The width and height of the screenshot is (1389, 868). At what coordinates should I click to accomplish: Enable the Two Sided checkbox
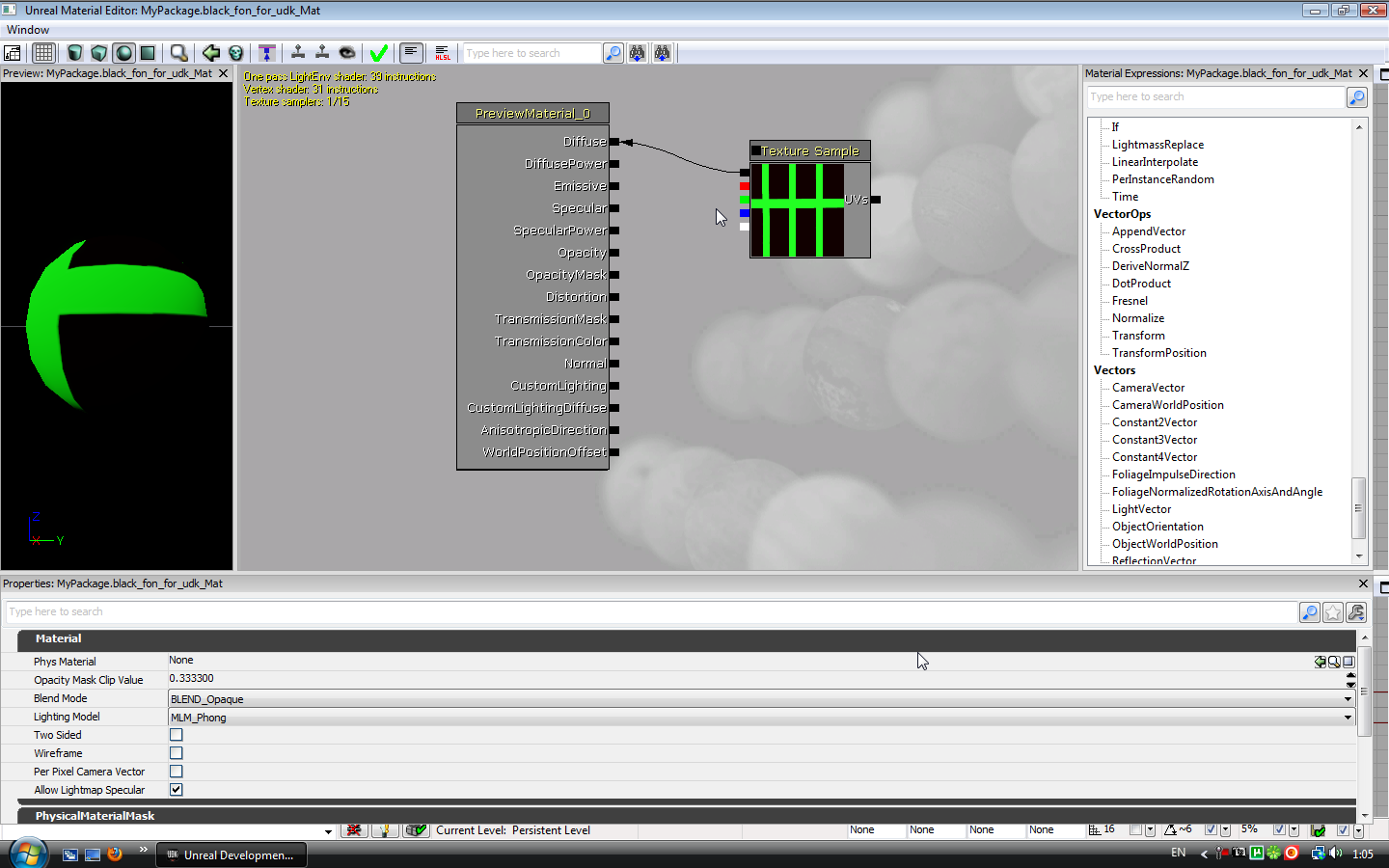pyautogui.click(x=177, y=735)
